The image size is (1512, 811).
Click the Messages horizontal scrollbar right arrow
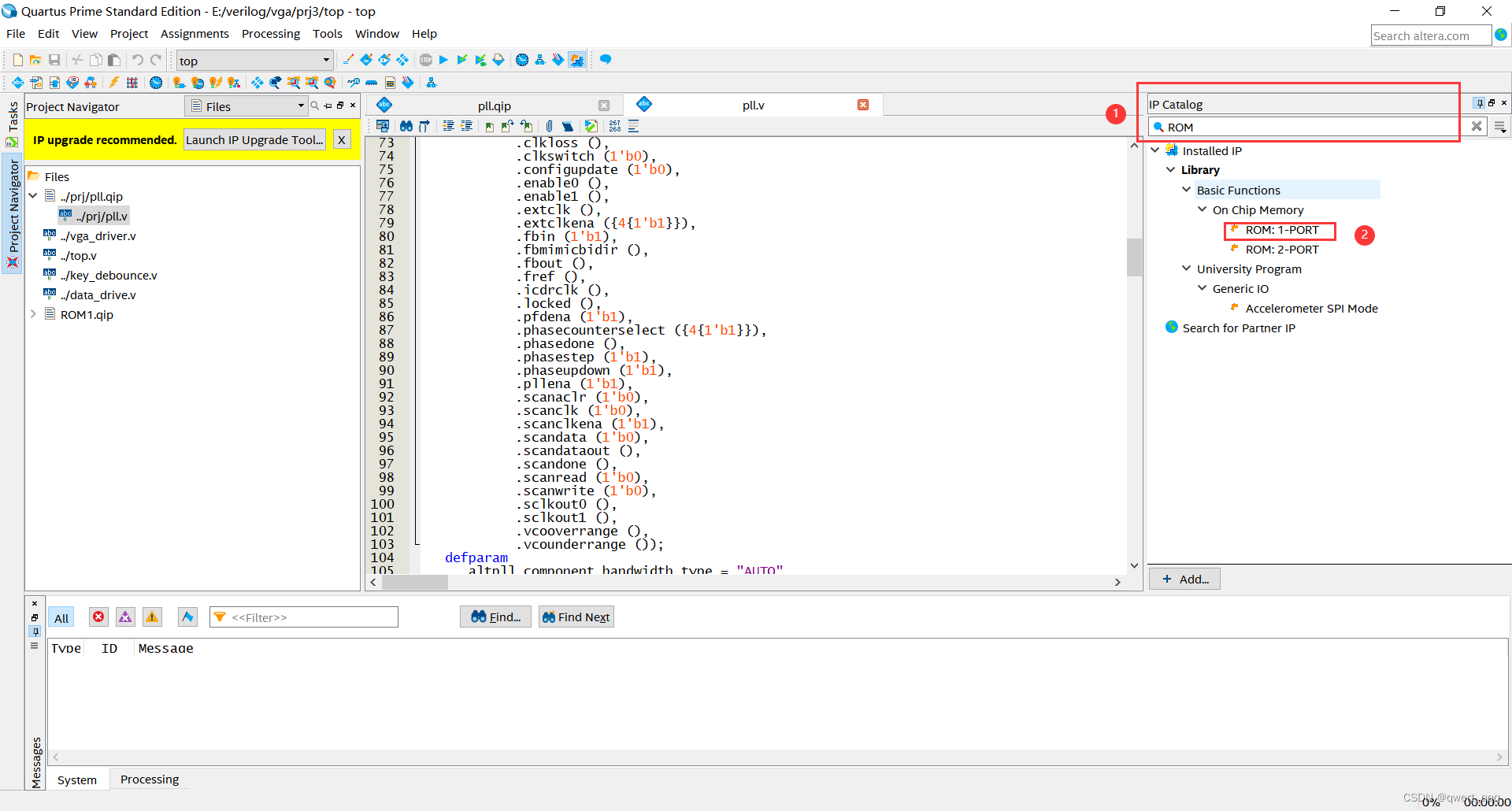coord(1499,757)
